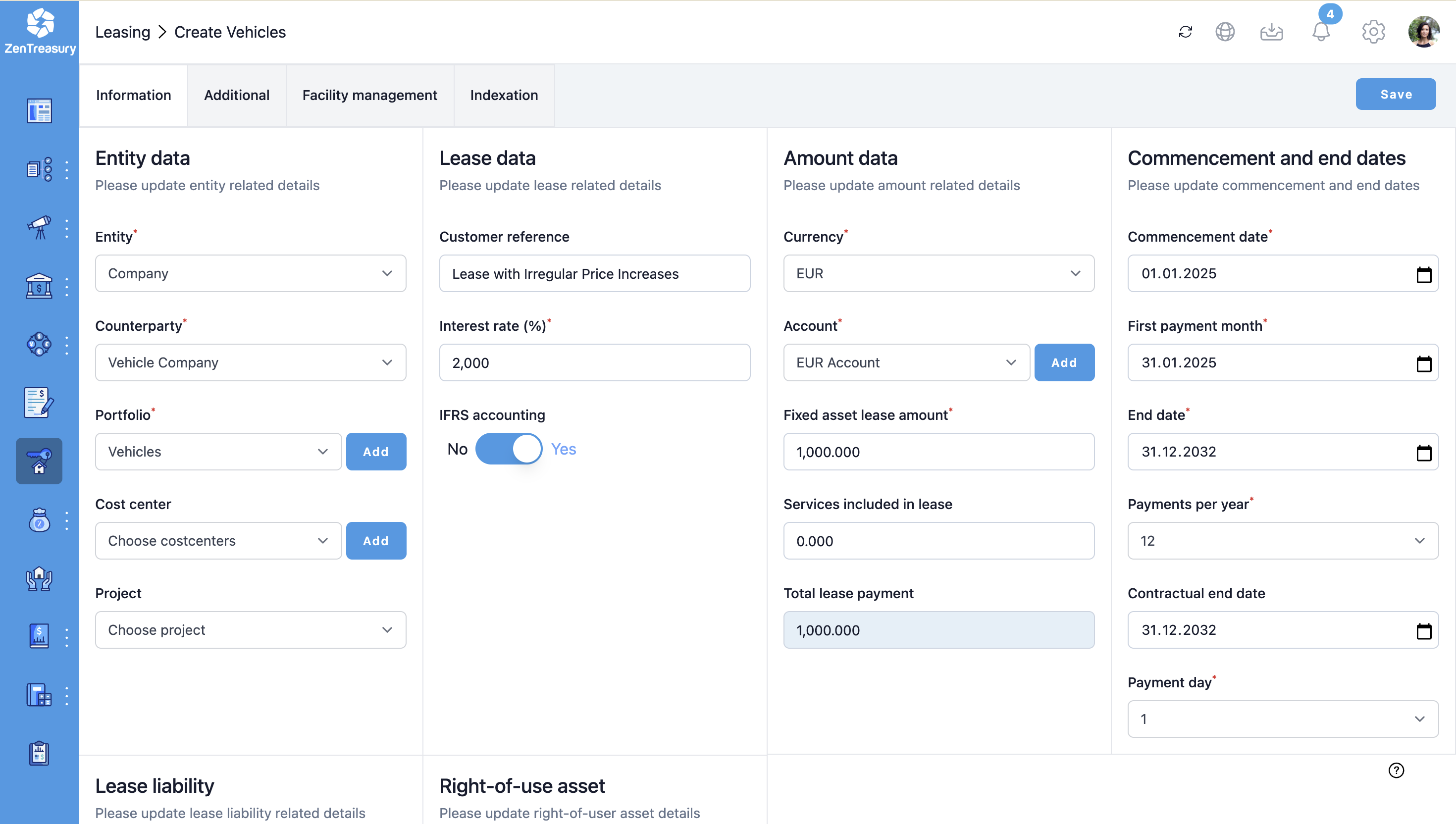Click the money bag sidebar icon

pyautogui.click(x=39, y=520)
